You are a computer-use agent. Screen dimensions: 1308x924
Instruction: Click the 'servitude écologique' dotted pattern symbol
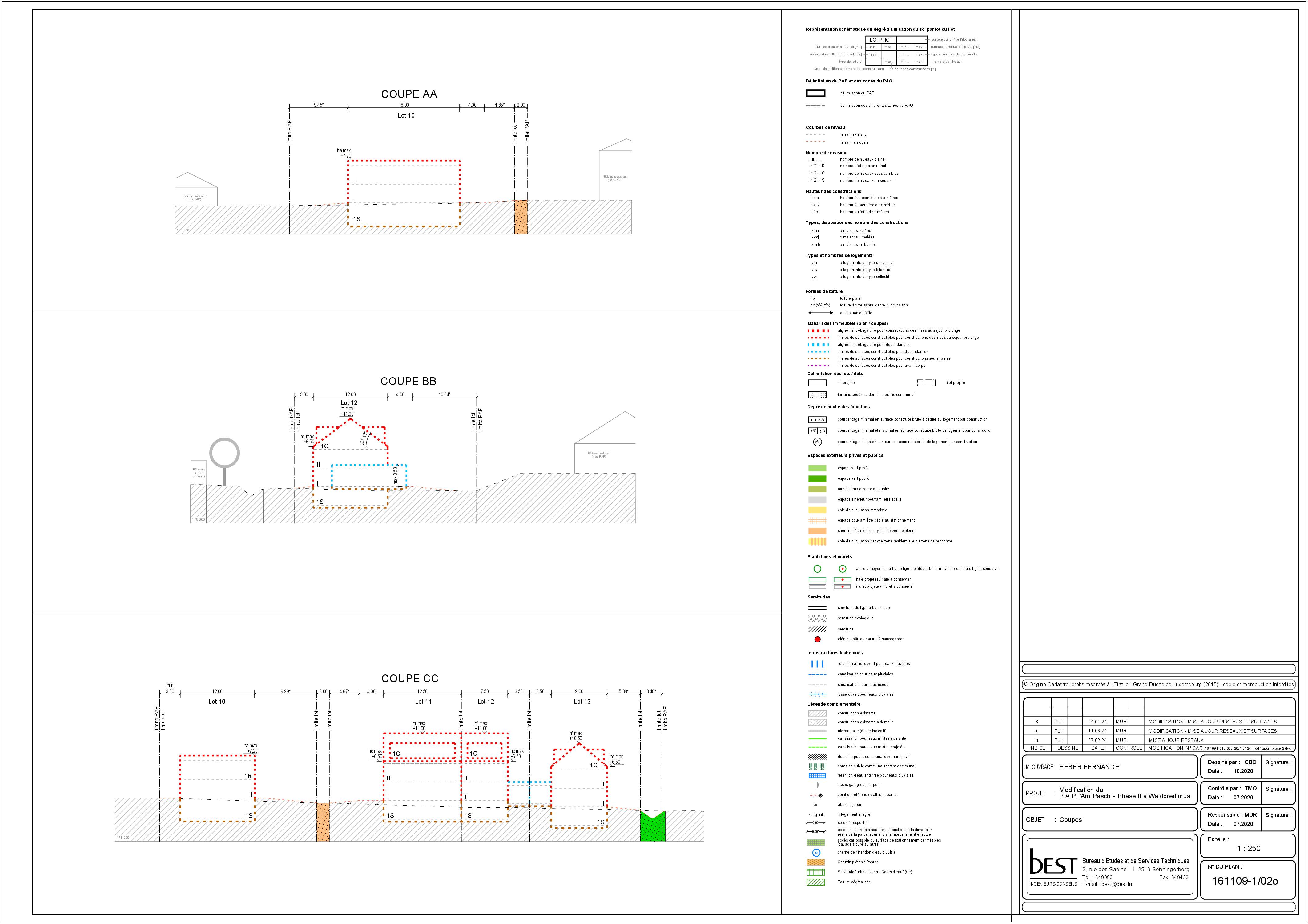(x=817, y=618)
